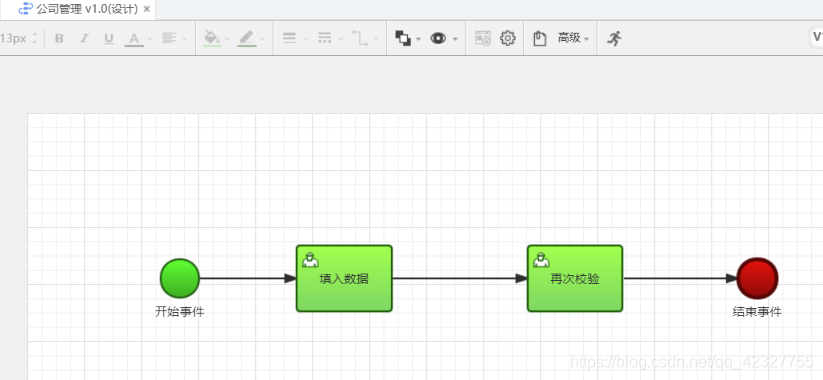823x380 pixels.
Task: Select the red end event circle
Action: point(757,278)
